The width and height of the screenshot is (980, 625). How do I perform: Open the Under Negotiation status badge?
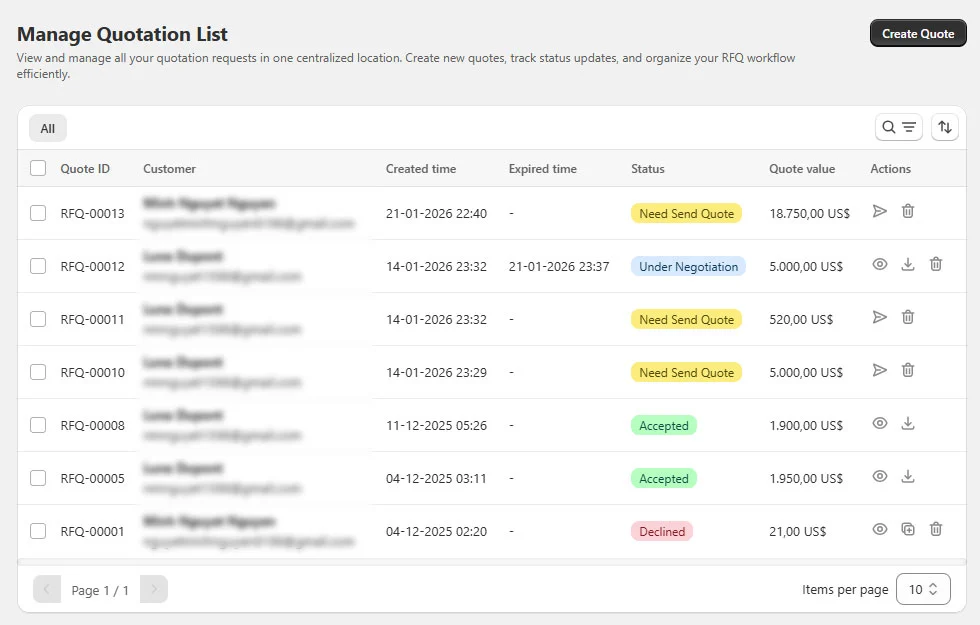click(687, 265)
